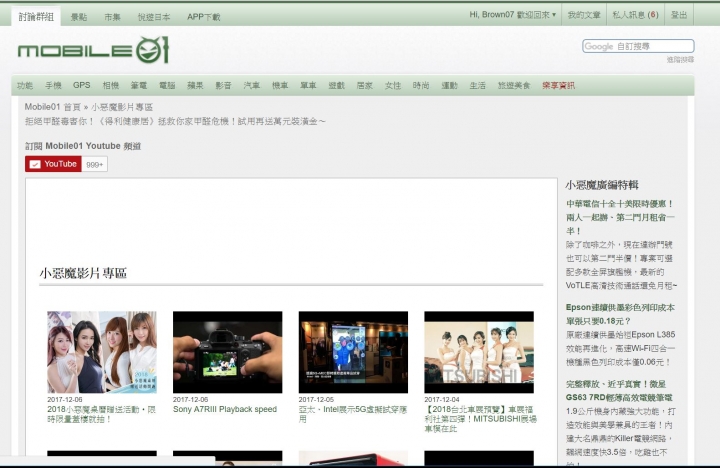
Task: Open the 功能 menu in navigation bar
Action: point(25,85)
